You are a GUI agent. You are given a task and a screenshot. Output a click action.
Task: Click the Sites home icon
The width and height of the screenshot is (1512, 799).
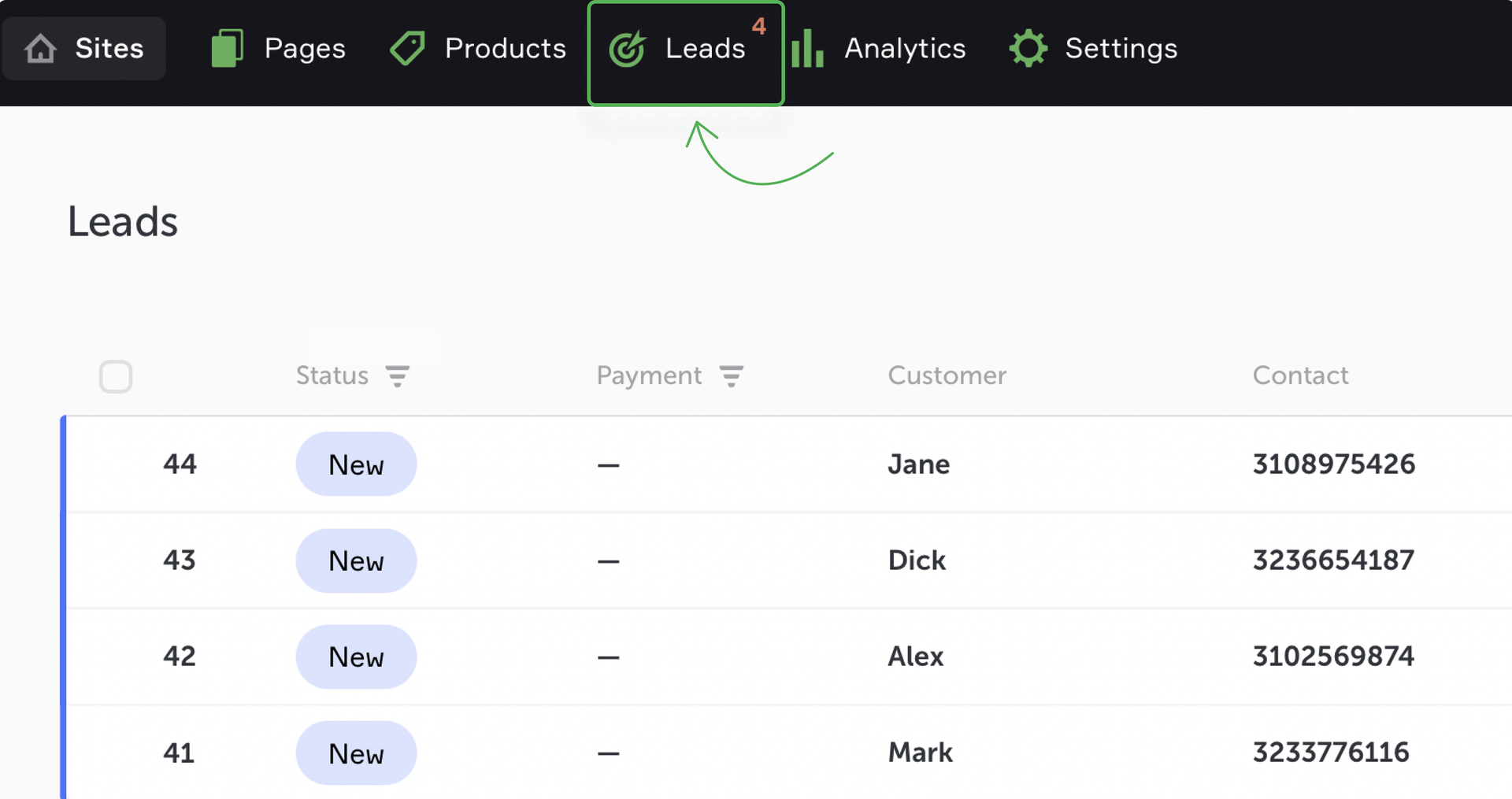point(40,49)
